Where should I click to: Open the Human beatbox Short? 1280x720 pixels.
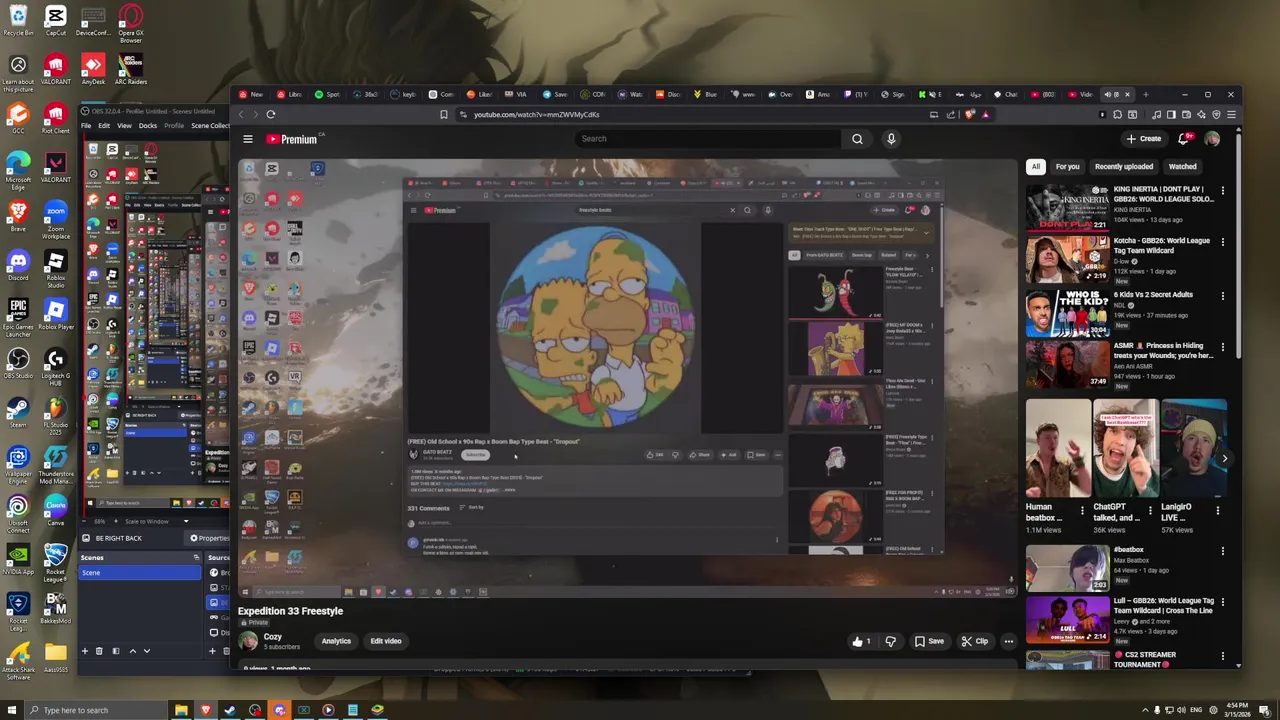pos(1058,448)
